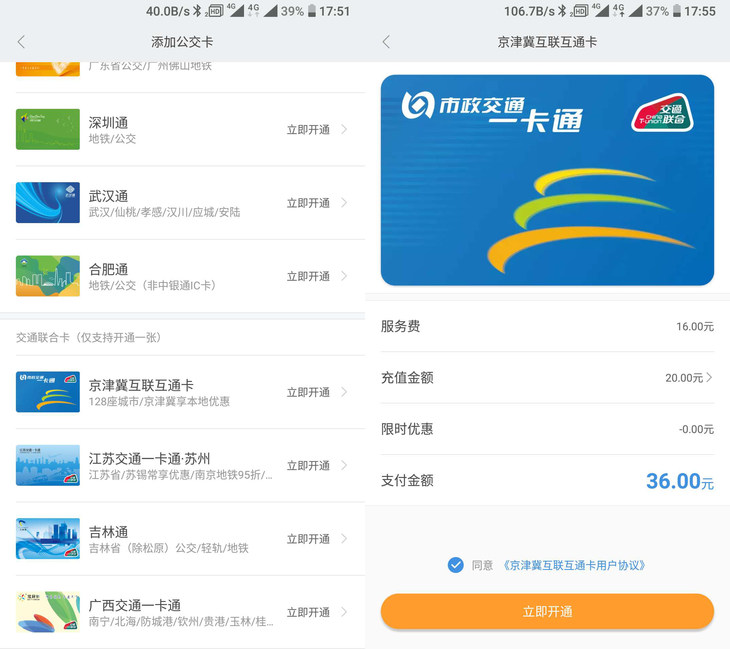Open chevron arrow on 深圳通 row

click(x=345, y=129)
